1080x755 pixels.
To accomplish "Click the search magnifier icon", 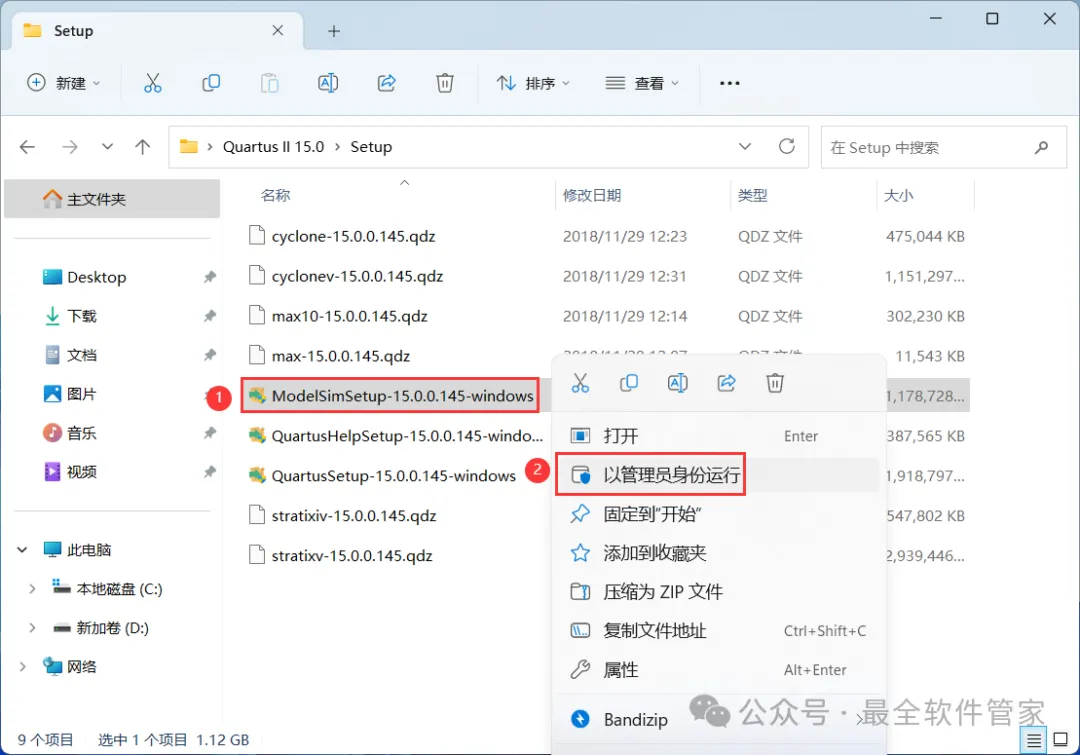I will click(x=1041, y=147).
